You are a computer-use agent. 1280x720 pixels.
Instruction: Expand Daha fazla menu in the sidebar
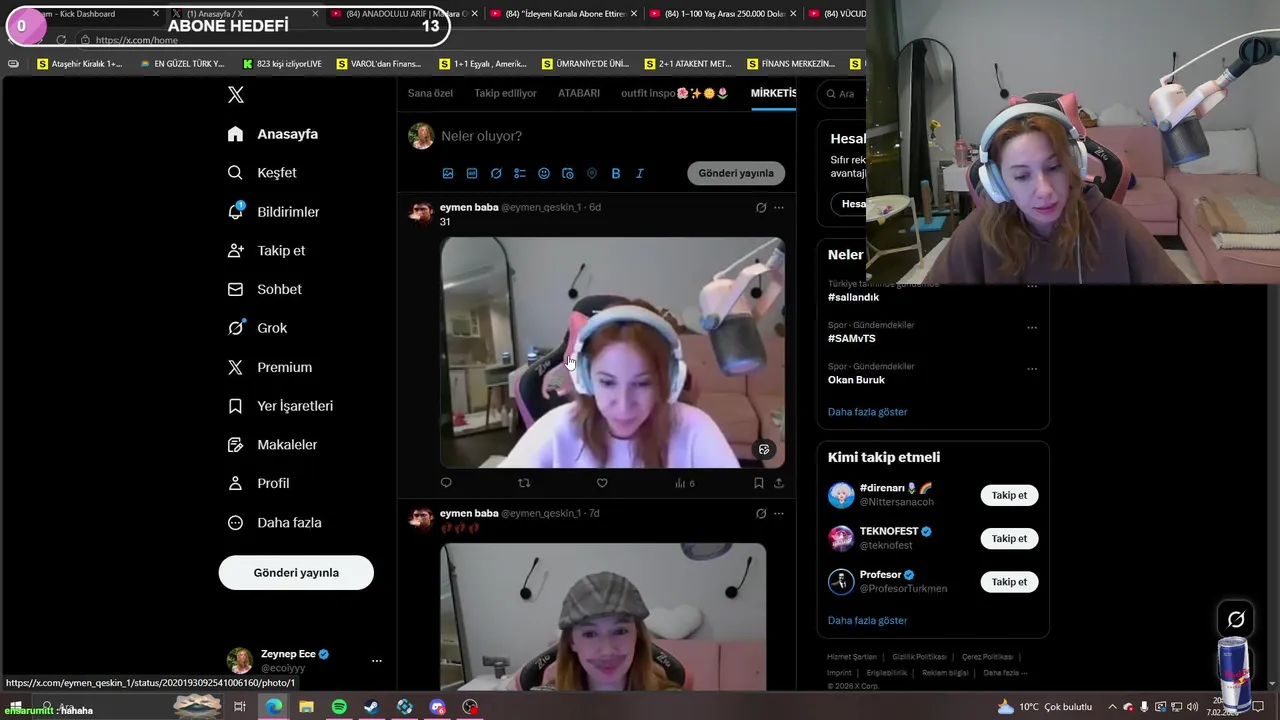pos(274,523)
